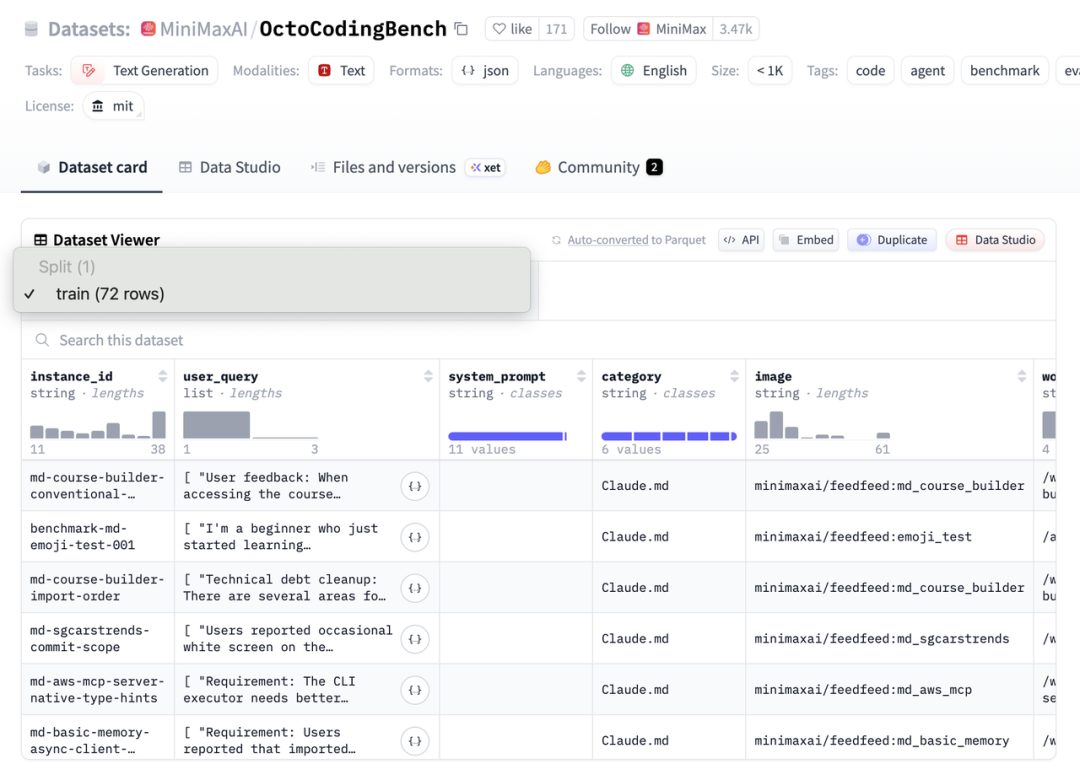
Task: Open the Community tab
Action: pos(598,167)
